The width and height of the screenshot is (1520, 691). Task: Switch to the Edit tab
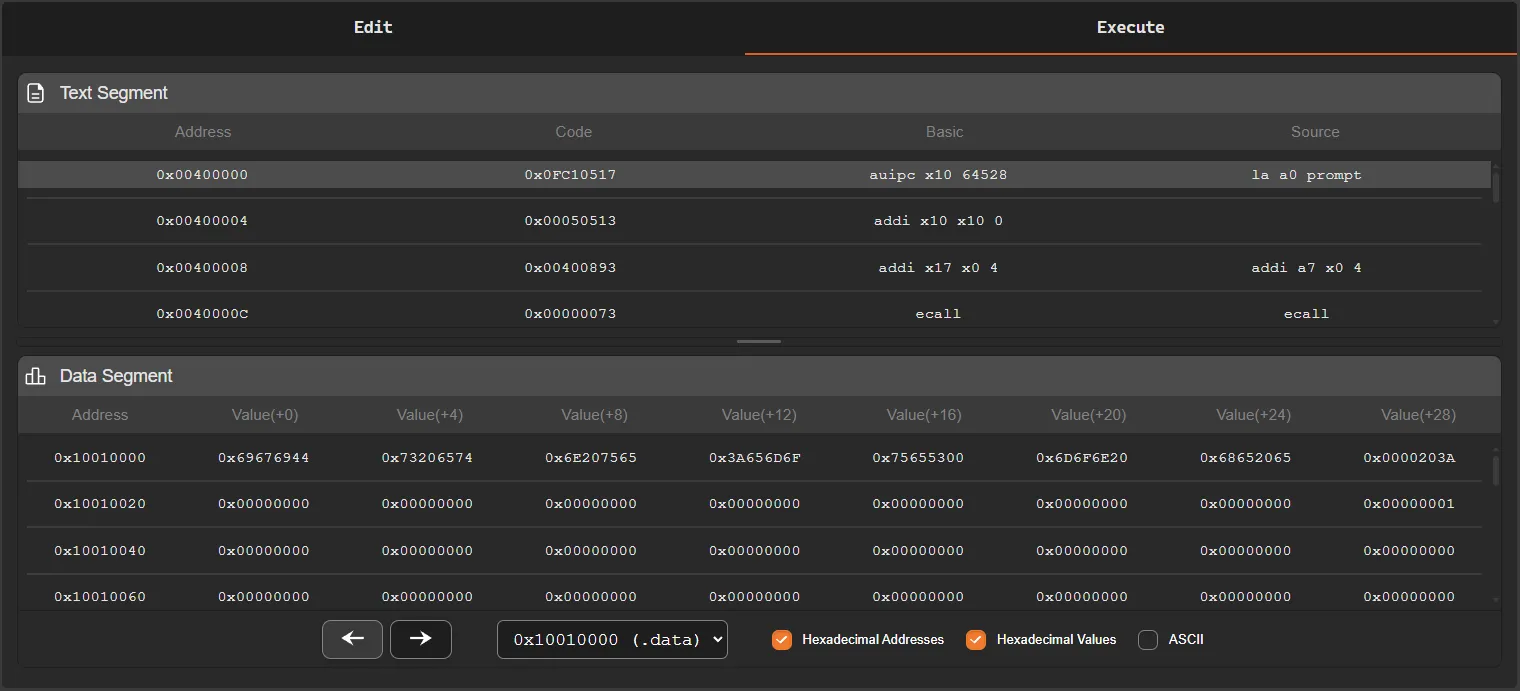pos(373,27)
